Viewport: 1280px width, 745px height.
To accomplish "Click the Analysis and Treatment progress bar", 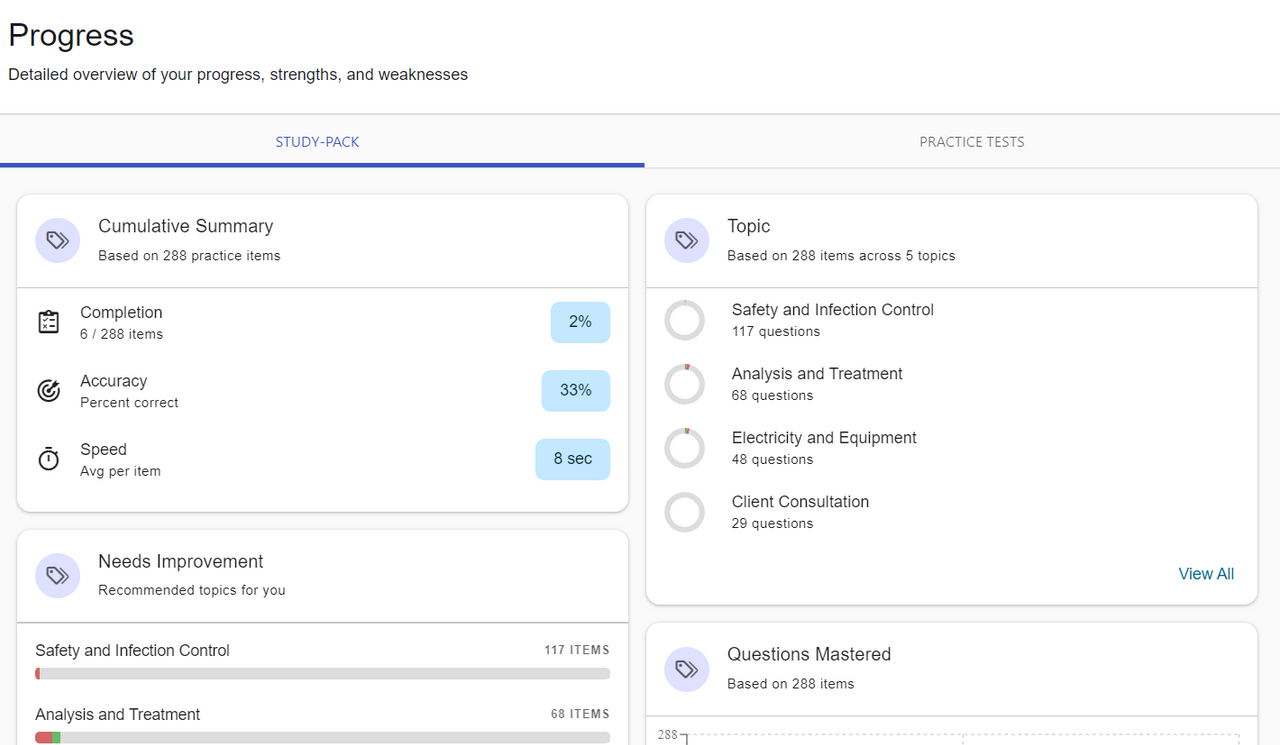I will point(322,738).
